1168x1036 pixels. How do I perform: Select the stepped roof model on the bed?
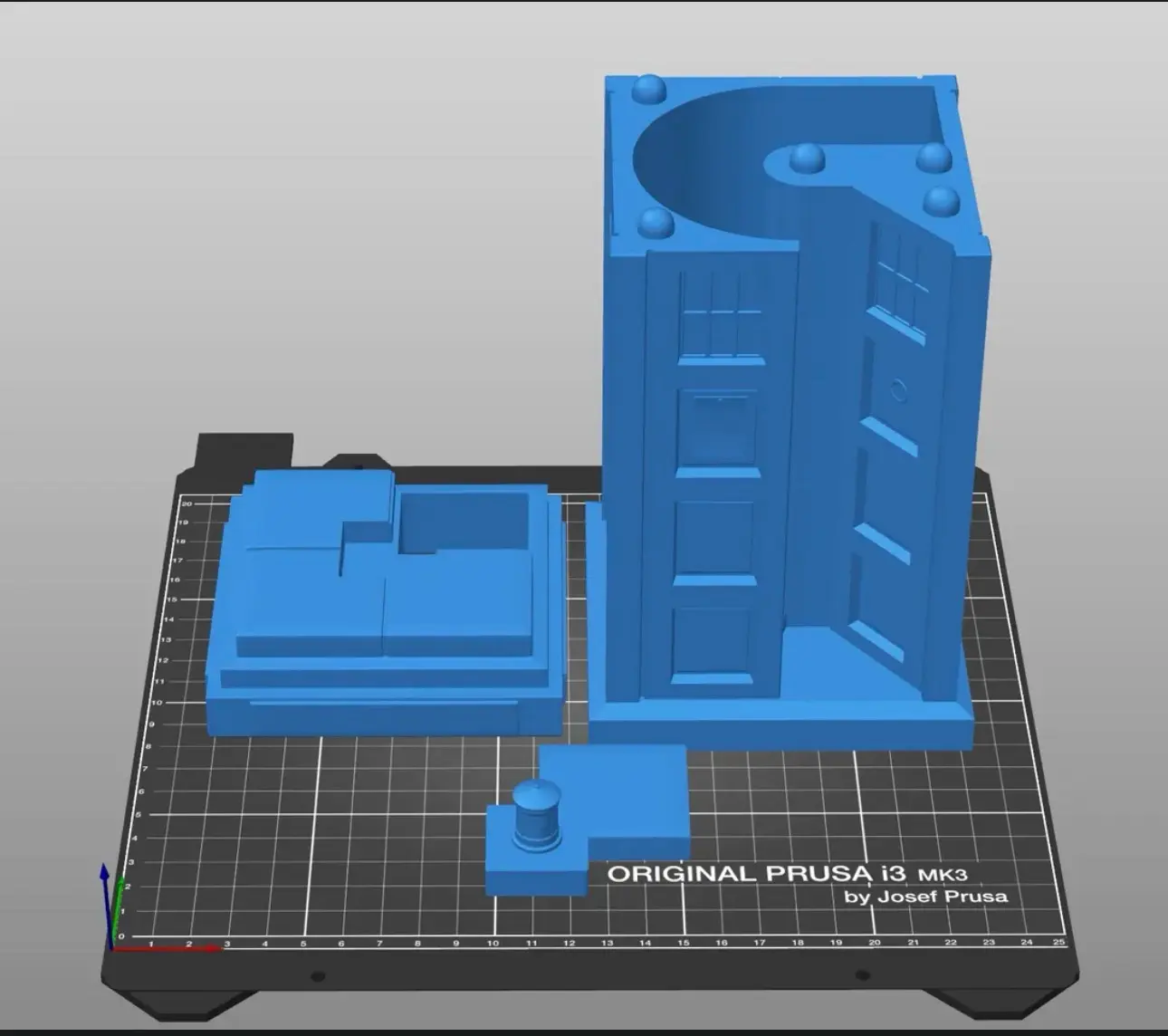pos(387,604)
